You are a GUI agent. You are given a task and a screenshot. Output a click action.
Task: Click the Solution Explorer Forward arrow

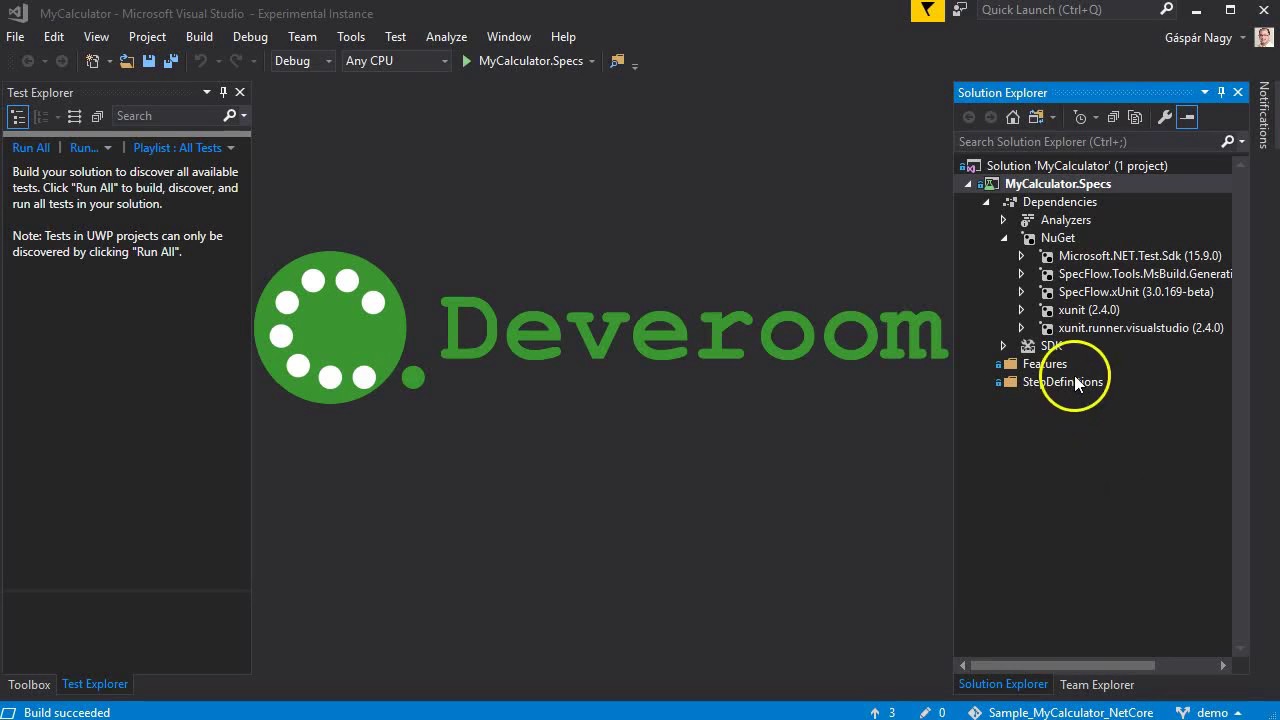coord(991,117)
